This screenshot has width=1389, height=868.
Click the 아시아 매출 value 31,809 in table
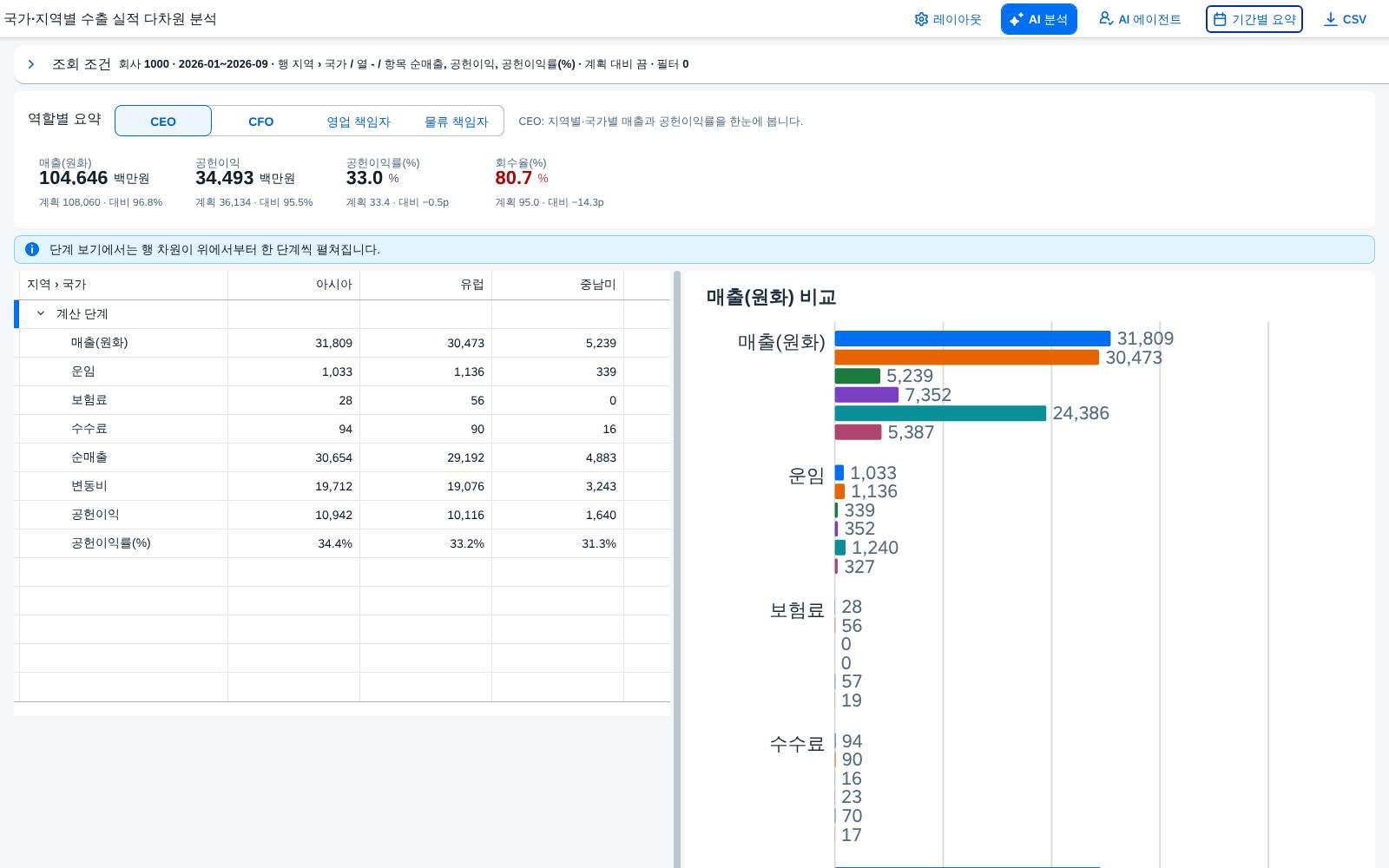point(333,343)
